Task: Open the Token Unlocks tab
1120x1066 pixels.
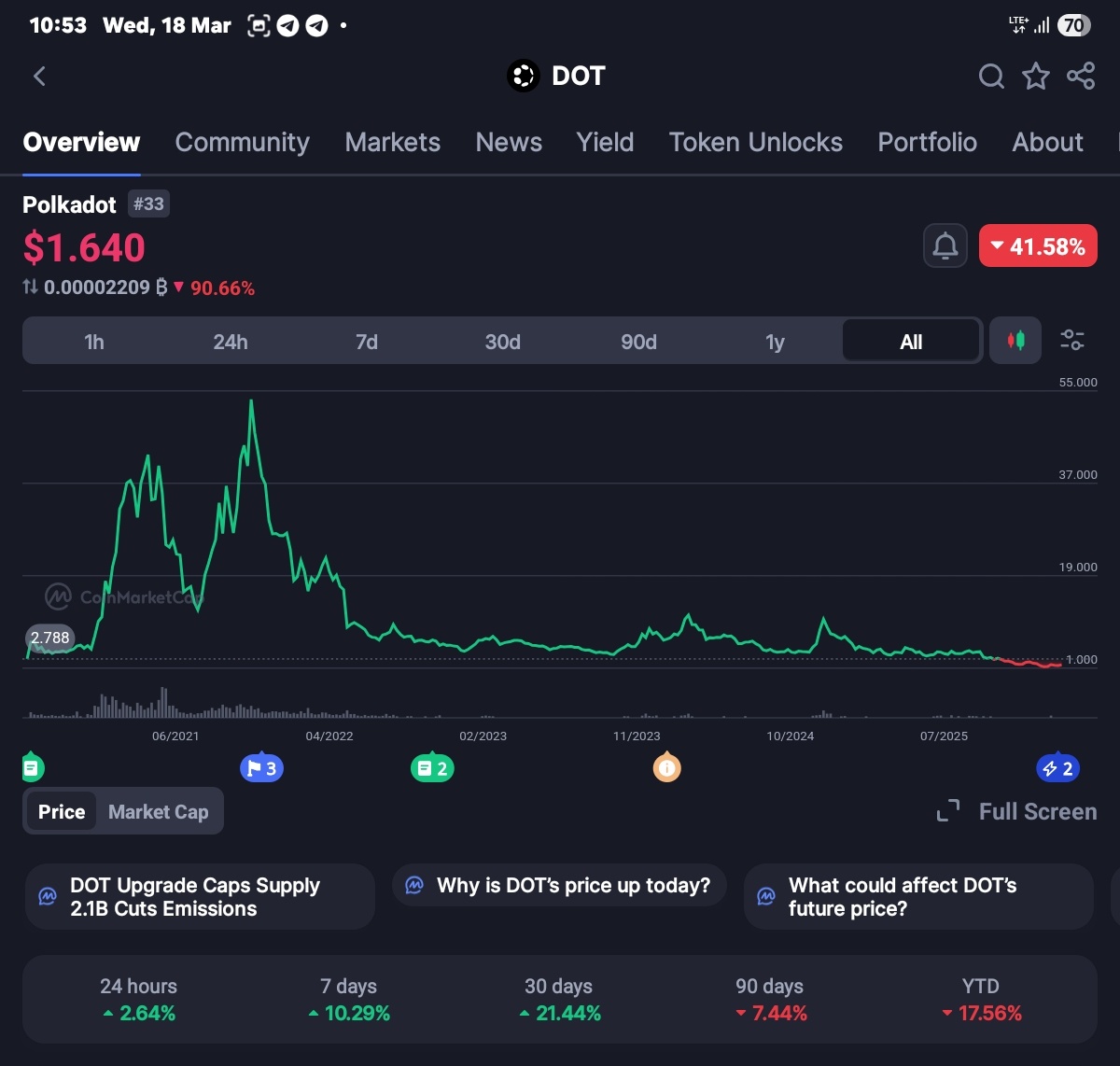Action: (756, 142)
